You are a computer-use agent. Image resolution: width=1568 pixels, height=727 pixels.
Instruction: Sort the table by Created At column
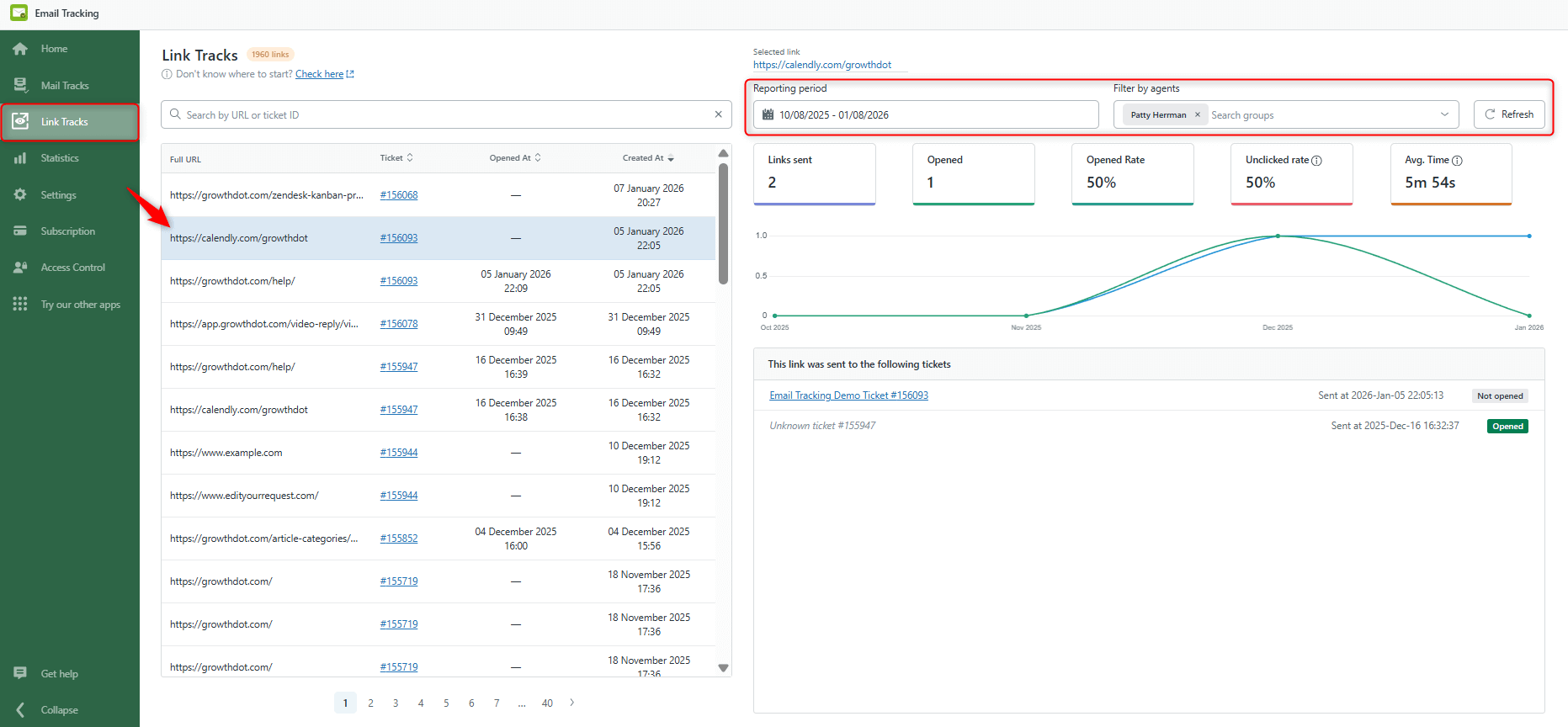[648, 158]
